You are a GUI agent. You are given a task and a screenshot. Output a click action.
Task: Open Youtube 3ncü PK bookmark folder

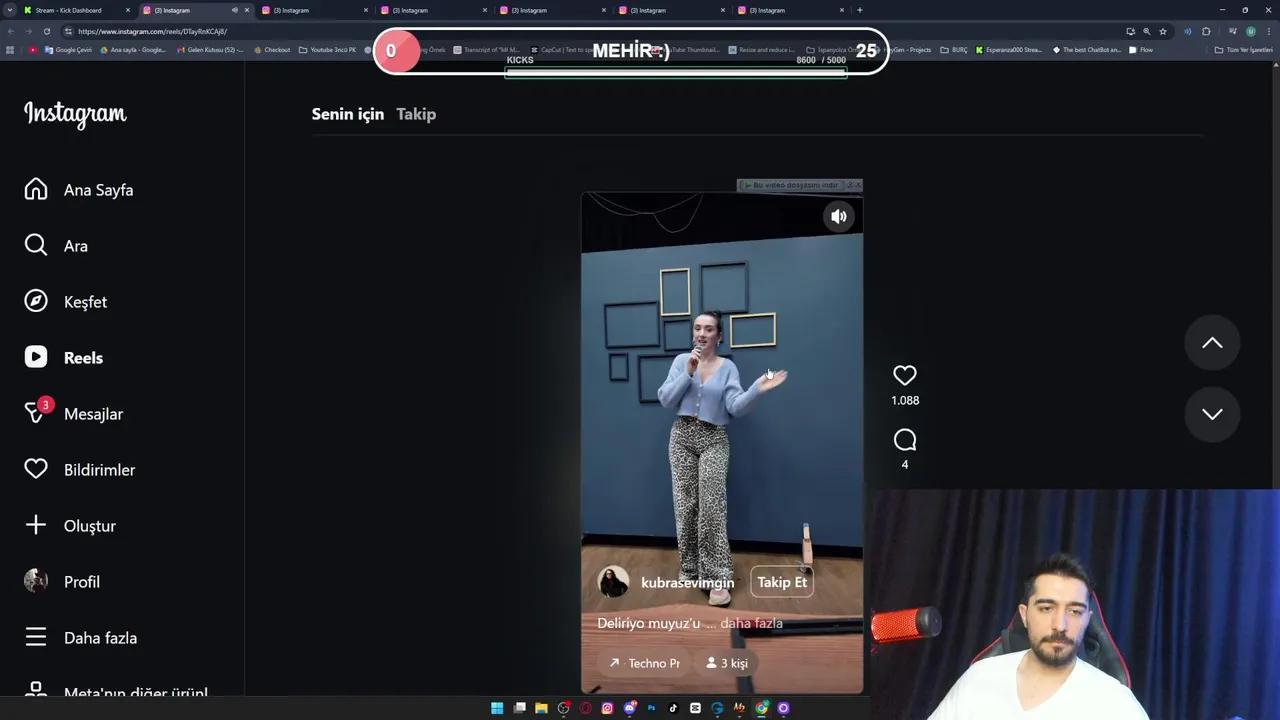pyautogui.click(x=328, y=50)
